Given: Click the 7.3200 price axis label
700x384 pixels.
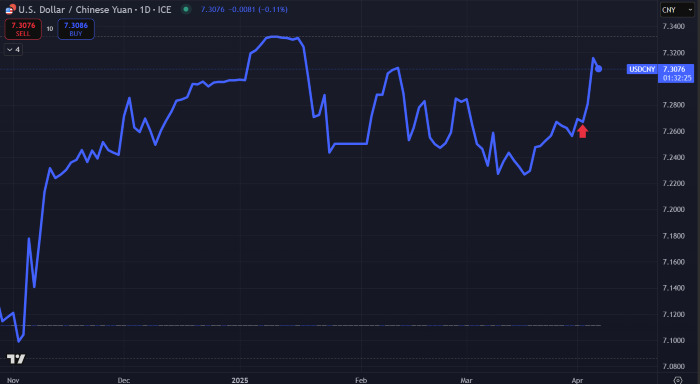Looking at the screenshot, I should [x=674, y=53].
